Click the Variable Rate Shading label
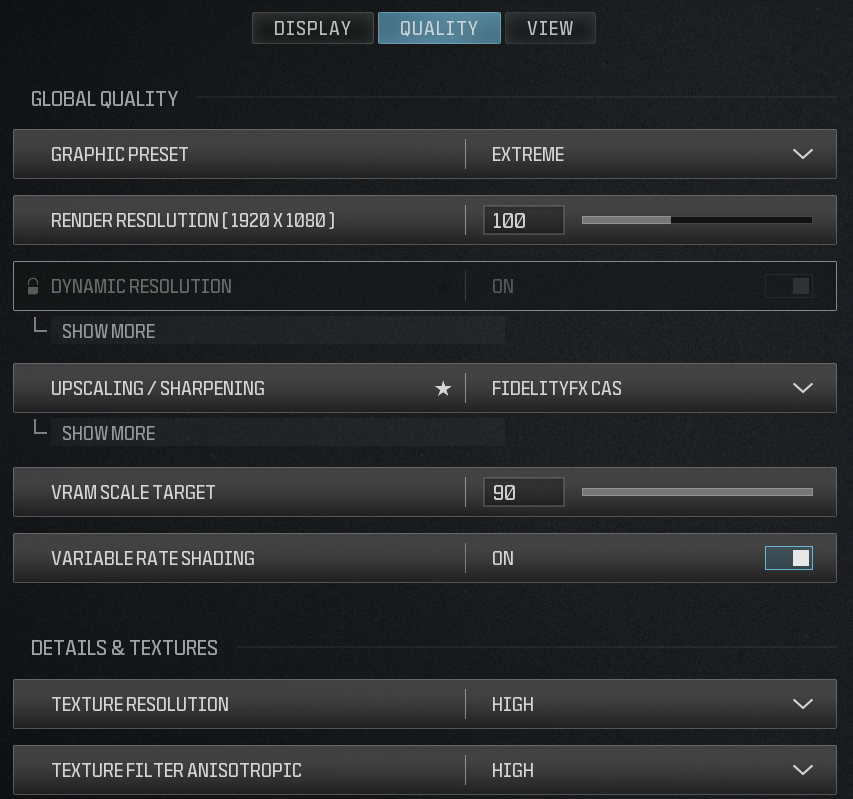The width and height of the screenshot is (853, 799). pos(153,558)
